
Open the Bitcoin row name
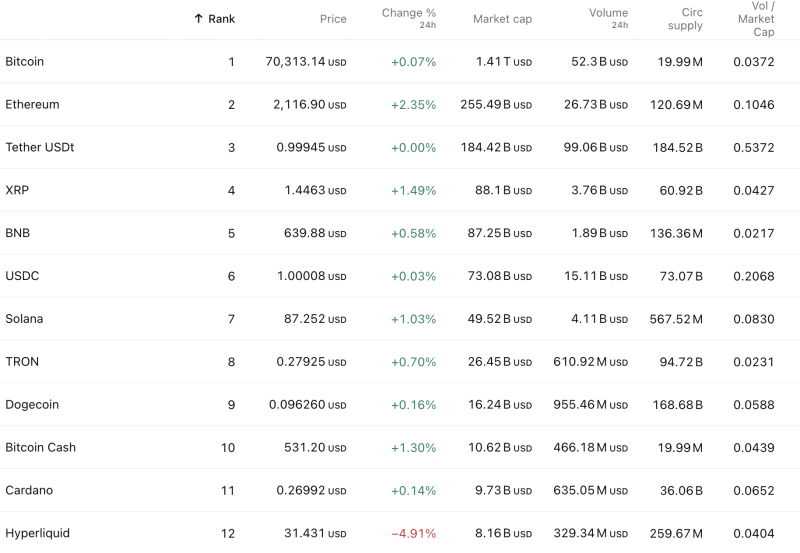point(24,62)
